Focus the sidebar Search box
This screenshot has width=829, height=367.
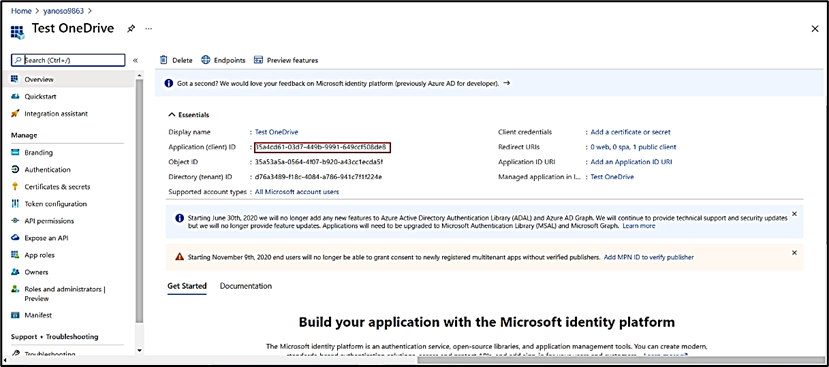coord(68,60)
